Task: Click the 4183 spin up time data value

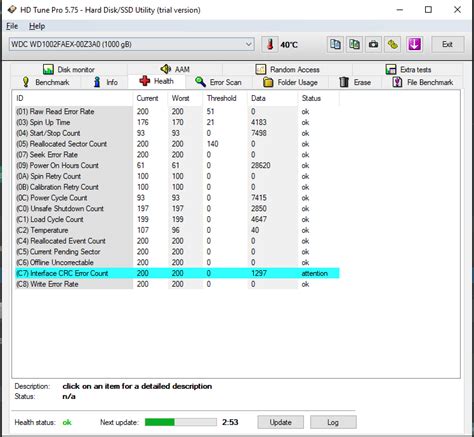Action: pyautogui.click(x=259, y=122)
